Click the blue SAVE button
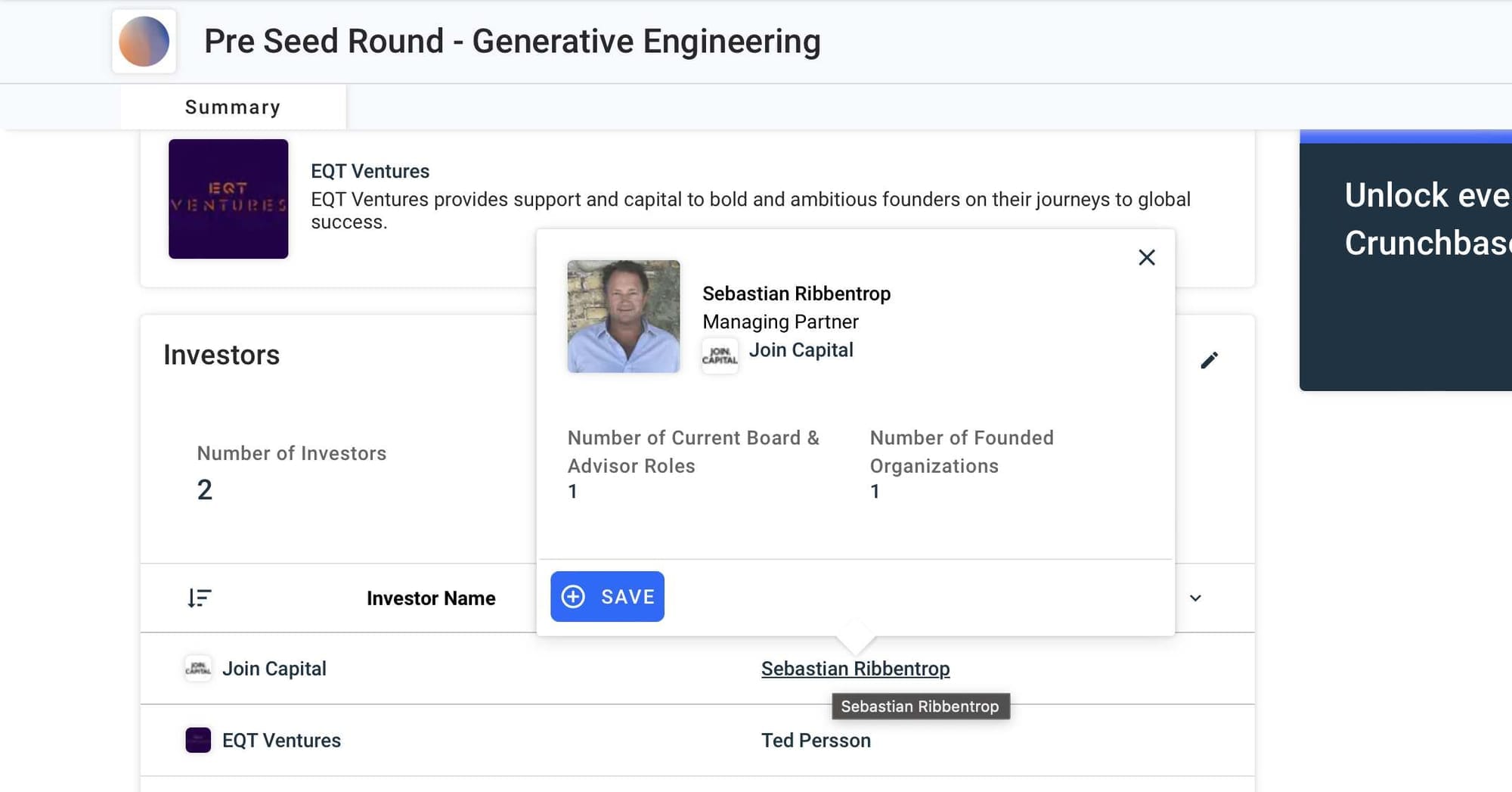Screen dimensions: 1512x792 (x=607, y=596)
